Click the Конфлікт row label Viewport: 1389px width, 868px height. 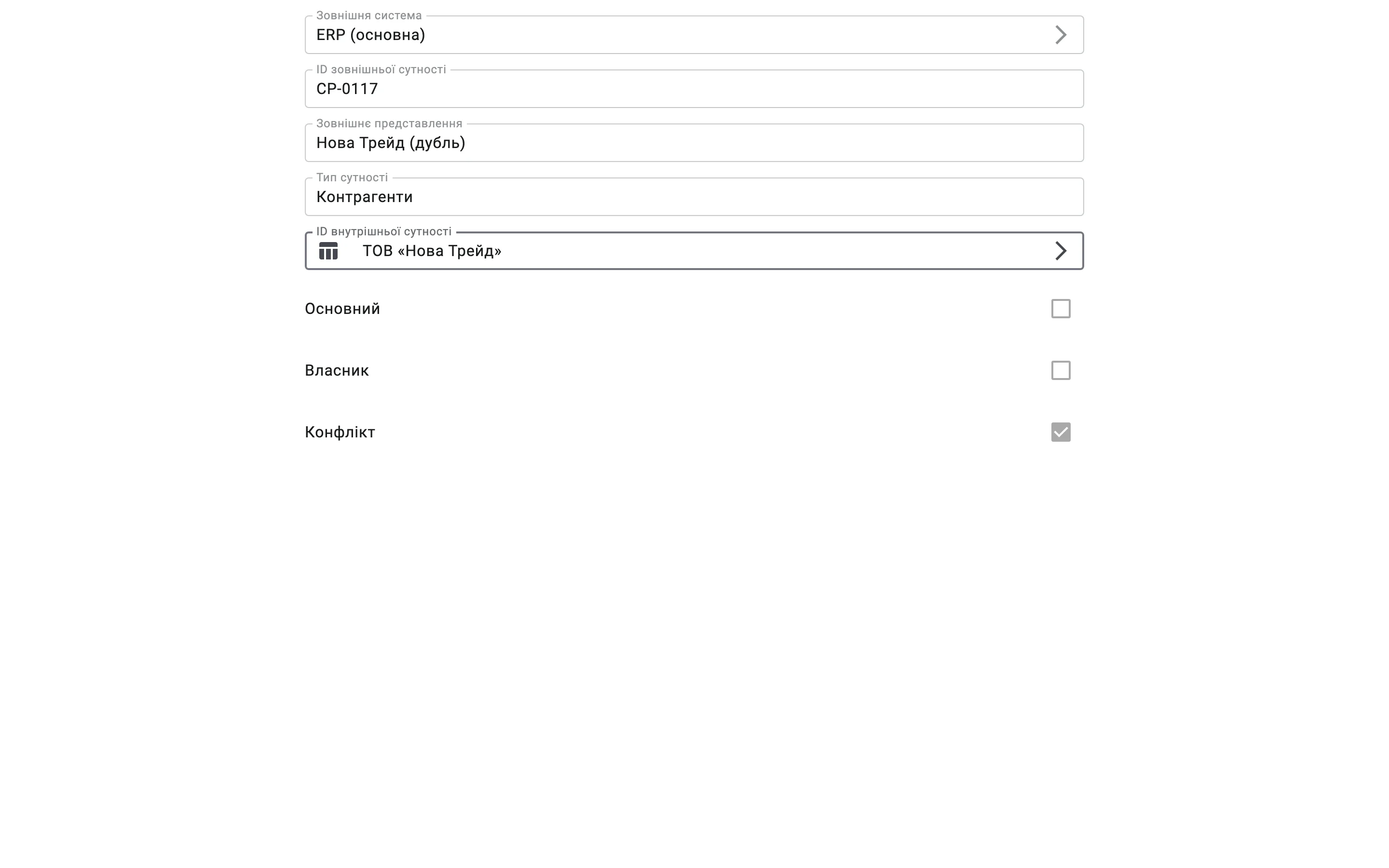[x=340, y=432]
